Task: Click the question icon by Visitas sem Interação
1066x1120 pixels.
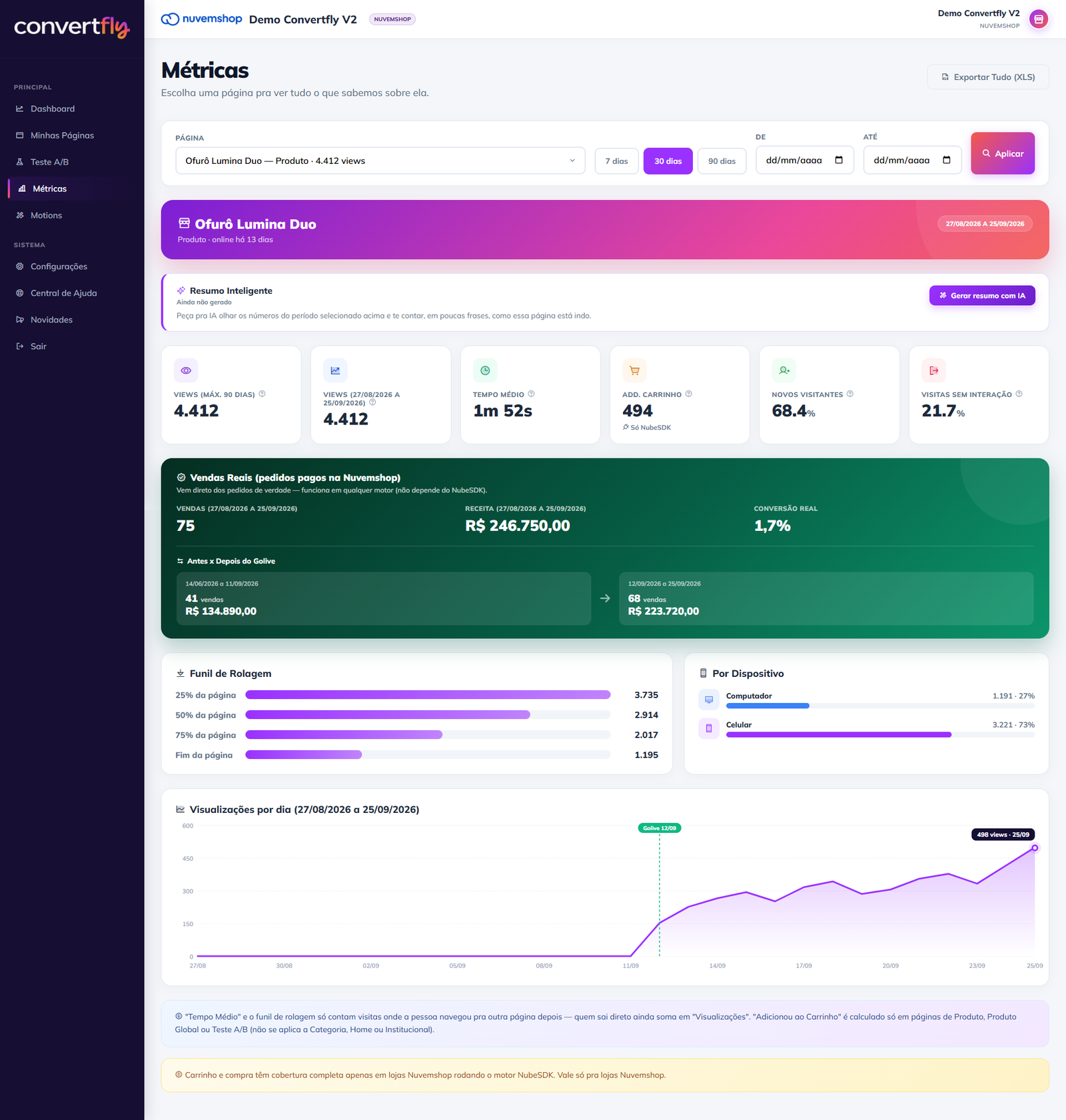Action: [1019, 394]
